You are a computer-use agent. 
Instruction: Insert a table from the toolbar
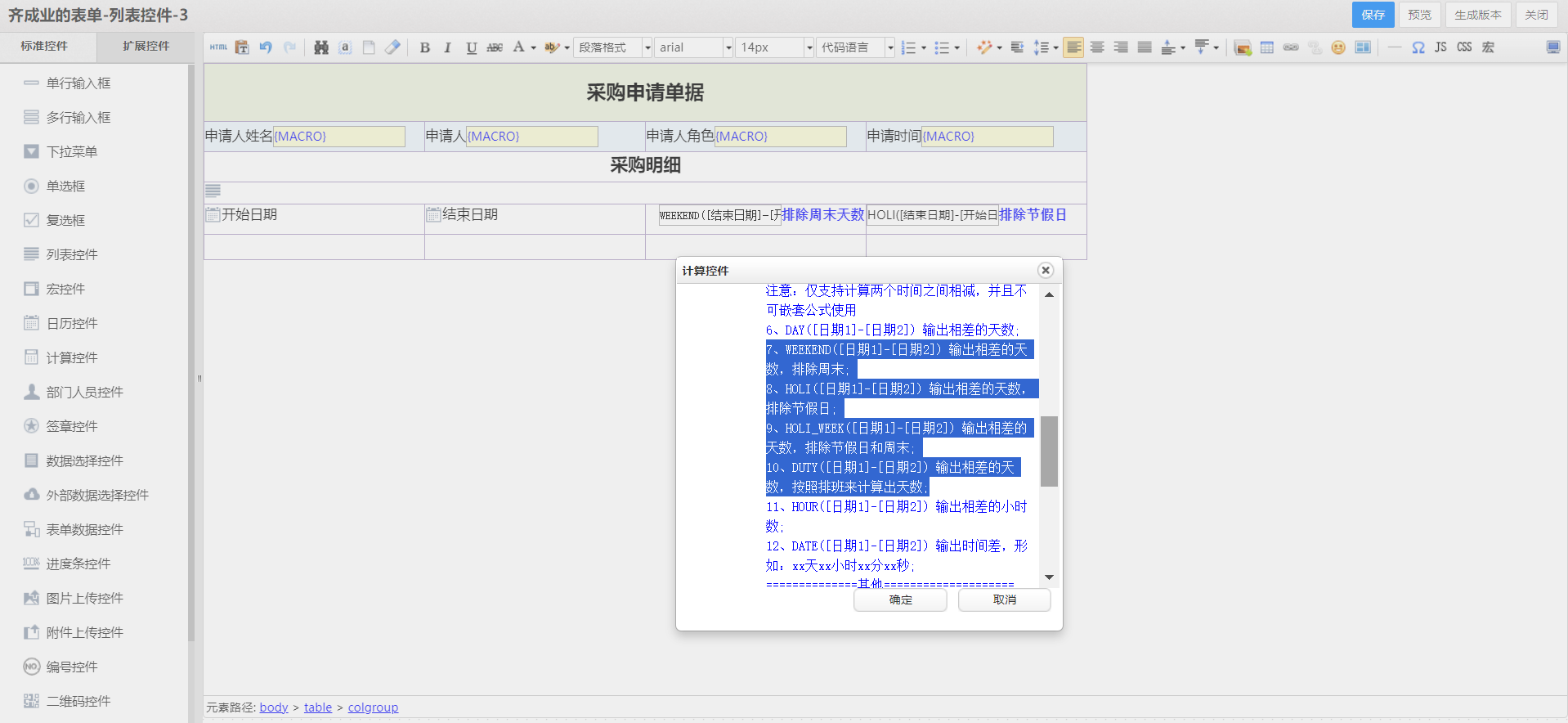point(1267,47)
